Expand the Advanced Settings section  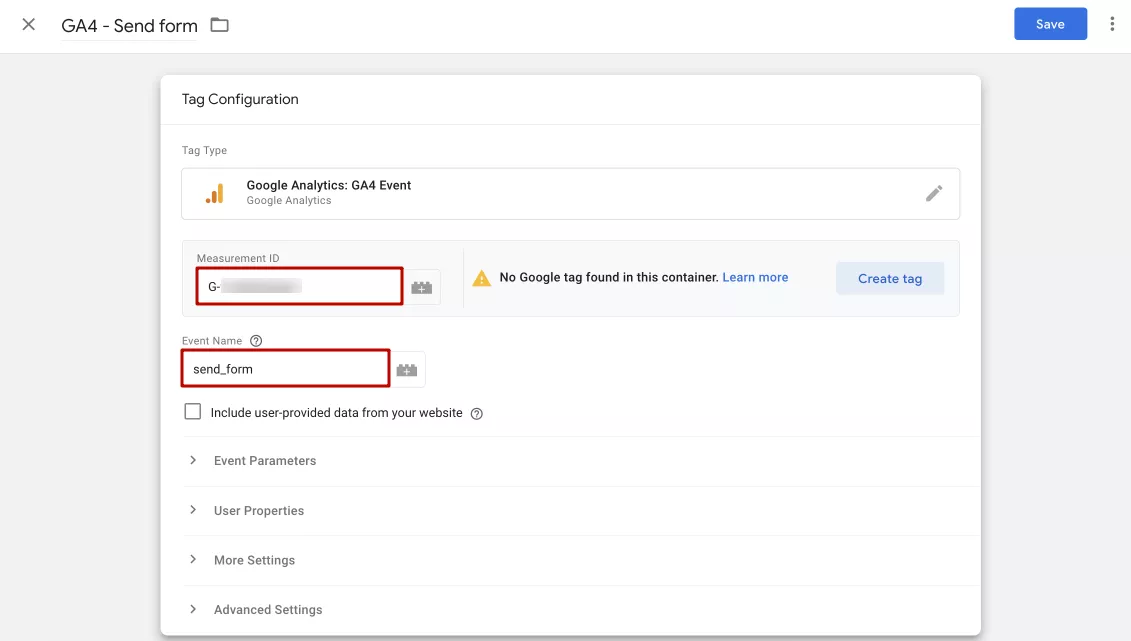point(581,610)
